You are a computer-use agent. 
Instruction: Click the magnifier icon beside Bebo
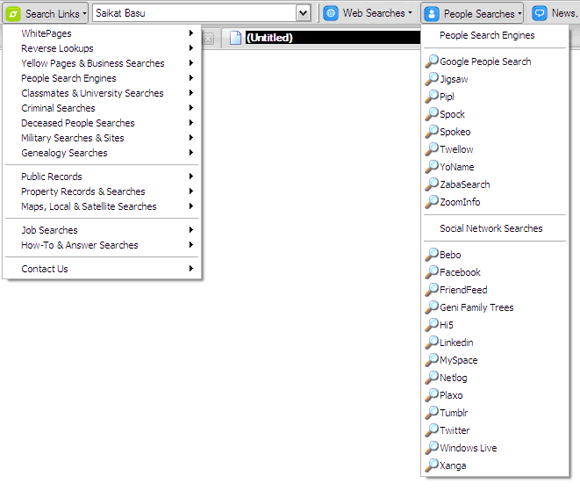(x=431, y=254)
